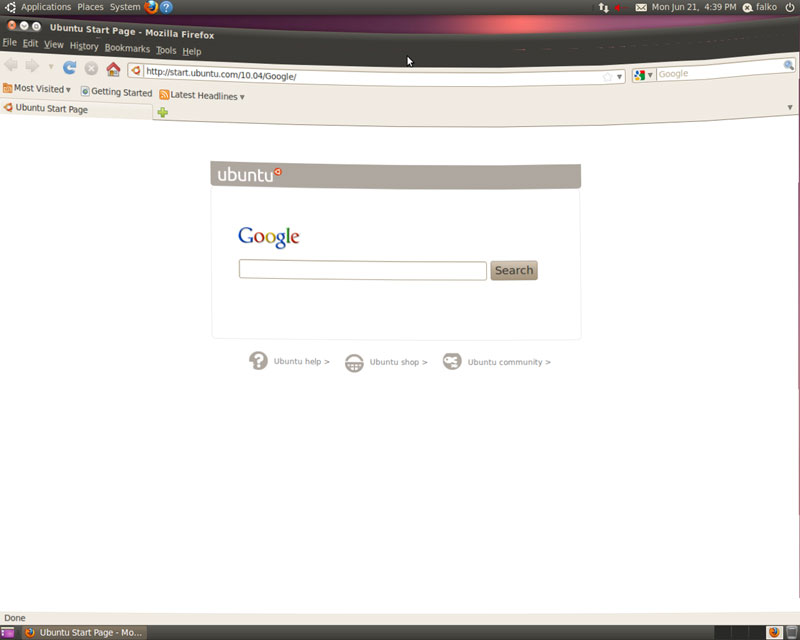Open the Ubuntu shop link

pos(398,362)
